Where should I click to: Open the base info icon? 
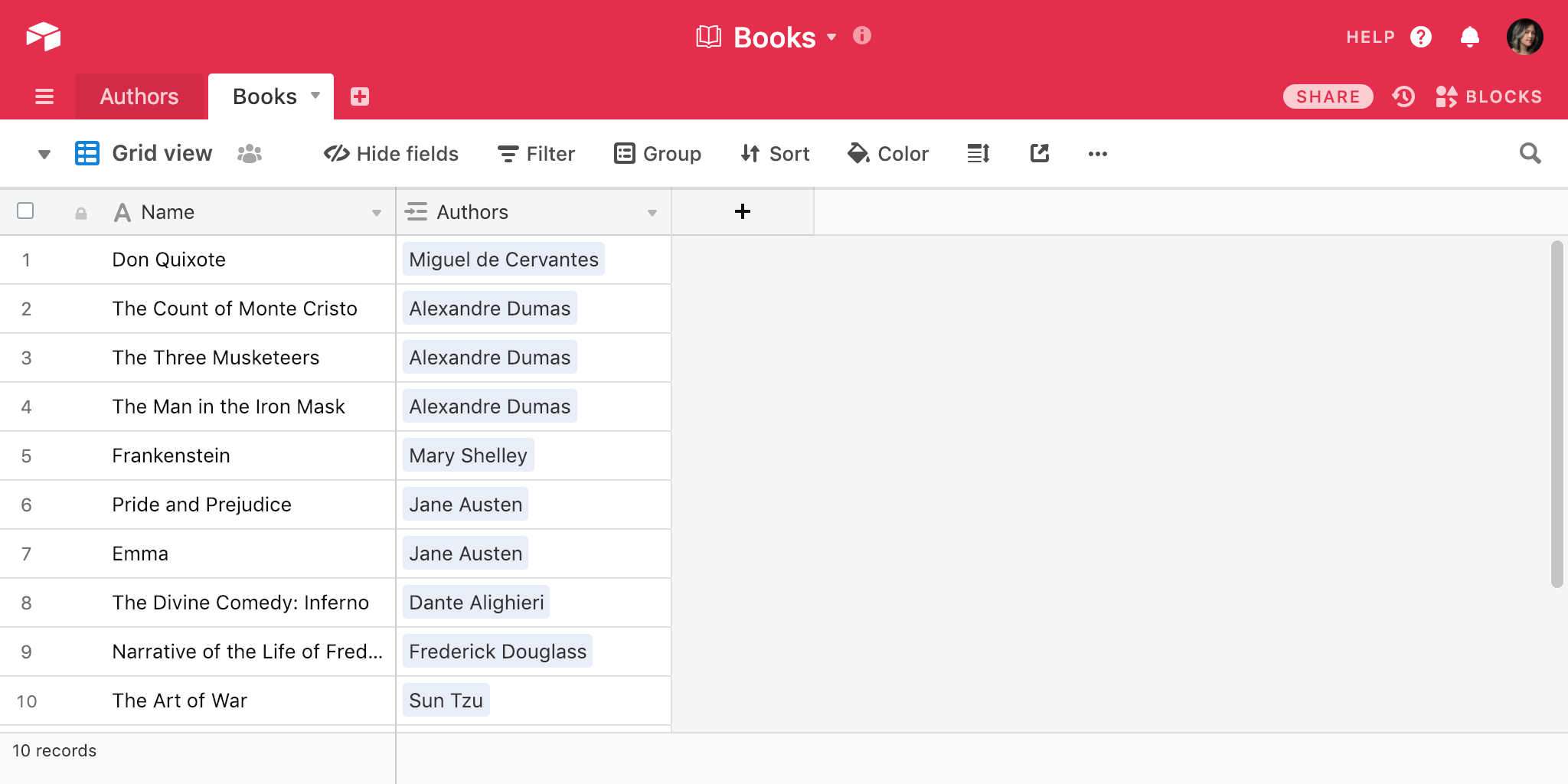(862, 35)
